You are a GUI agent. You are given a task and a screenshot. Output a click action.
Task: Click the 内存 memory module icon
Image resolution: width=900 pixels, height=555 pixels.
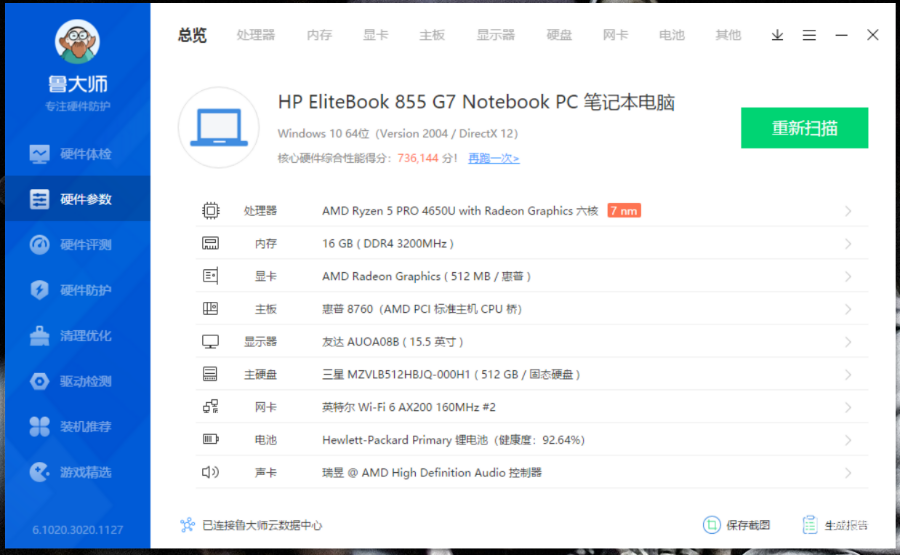click(211, 243)
